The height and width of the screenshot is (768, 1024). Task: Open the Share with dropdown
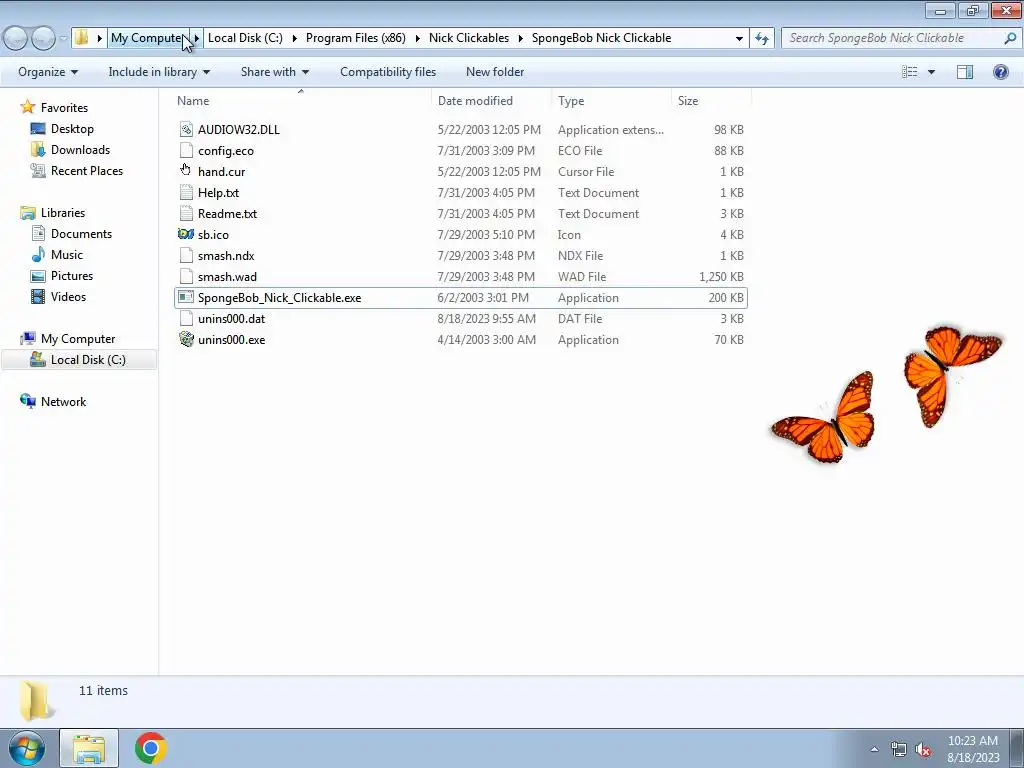point(274,72)
